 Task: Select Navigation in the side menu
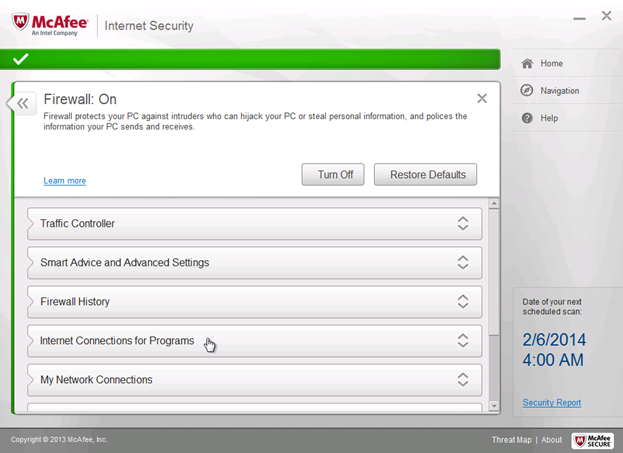559,91
